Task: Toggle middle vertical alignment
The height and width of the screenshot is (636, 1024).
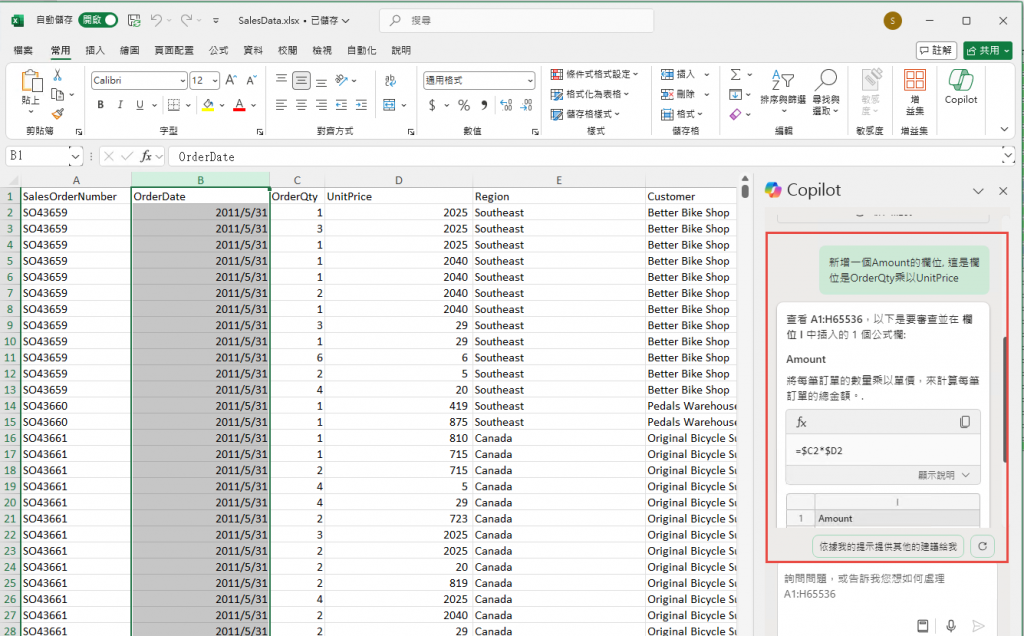Action: [301, 80]
